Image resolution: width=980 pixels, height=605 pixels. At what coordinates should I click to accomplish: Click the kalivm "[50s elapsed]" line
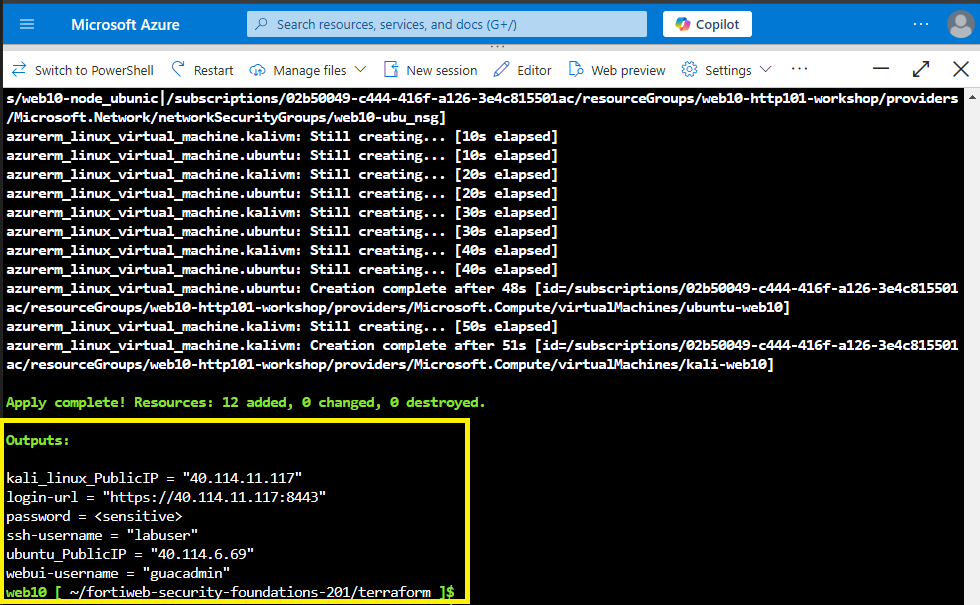282,326
